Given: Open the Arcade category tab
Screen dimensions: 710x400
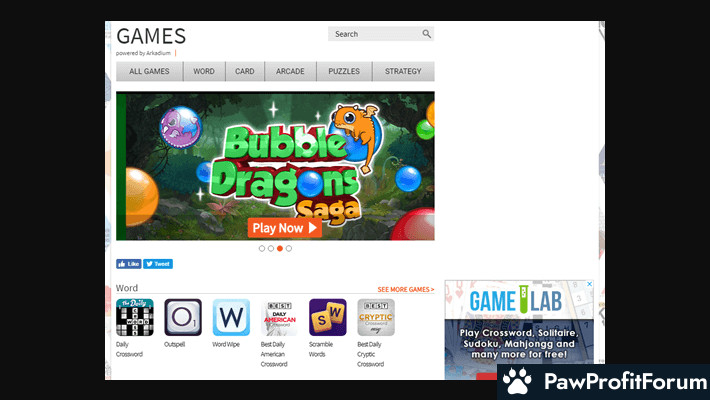Looking at the screenshot, I should 290,71.
